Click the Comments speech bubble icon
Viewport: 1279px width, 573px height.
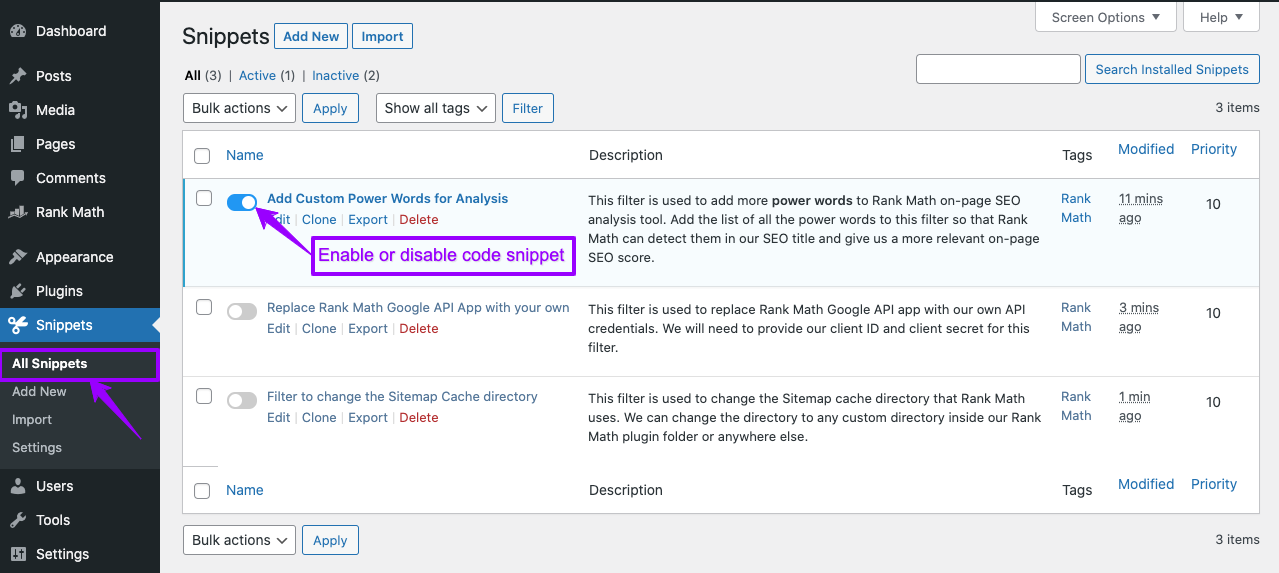[17, 178]
